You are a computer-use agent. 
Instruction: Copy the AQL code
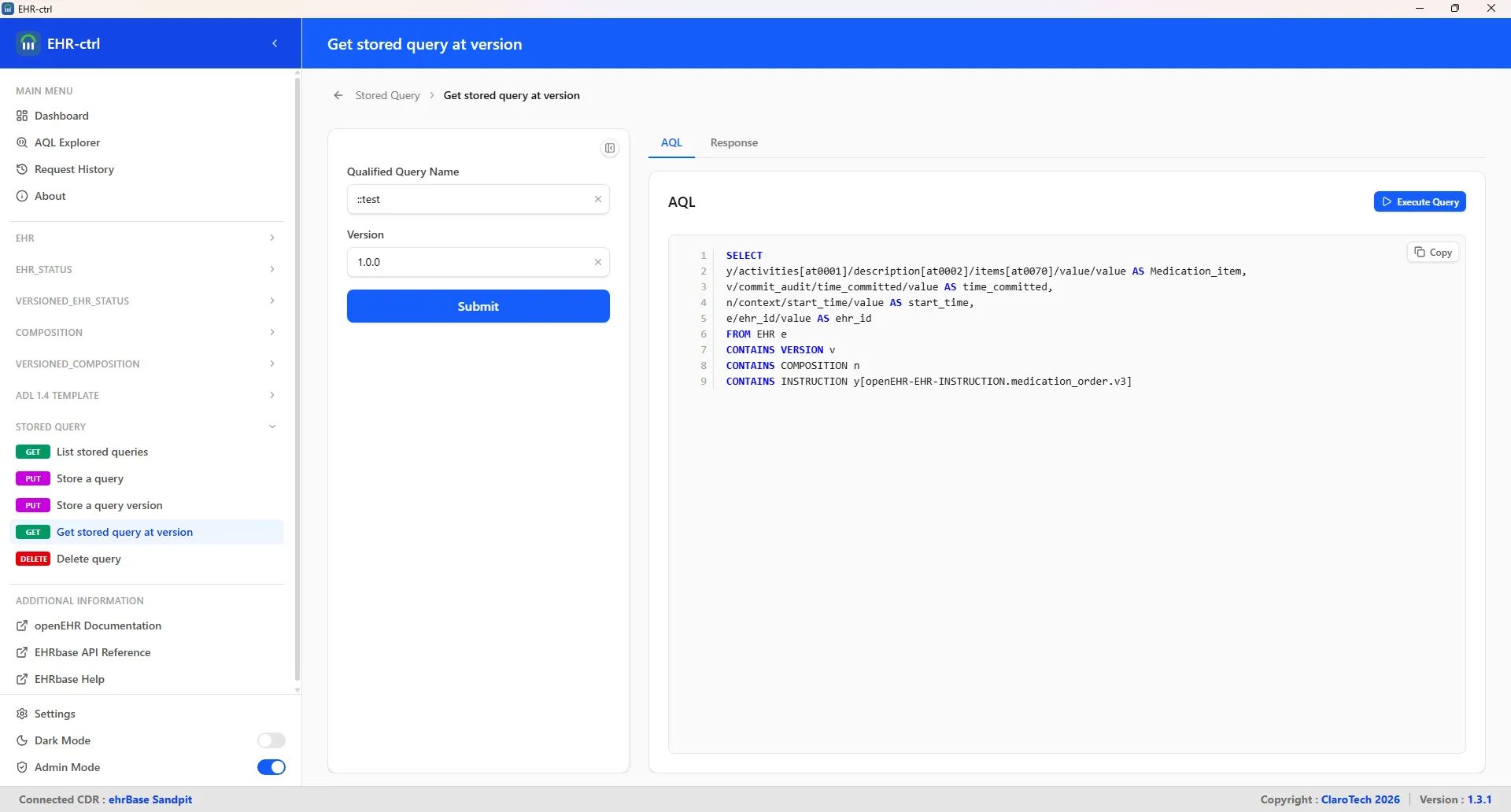pos(1433,253)
